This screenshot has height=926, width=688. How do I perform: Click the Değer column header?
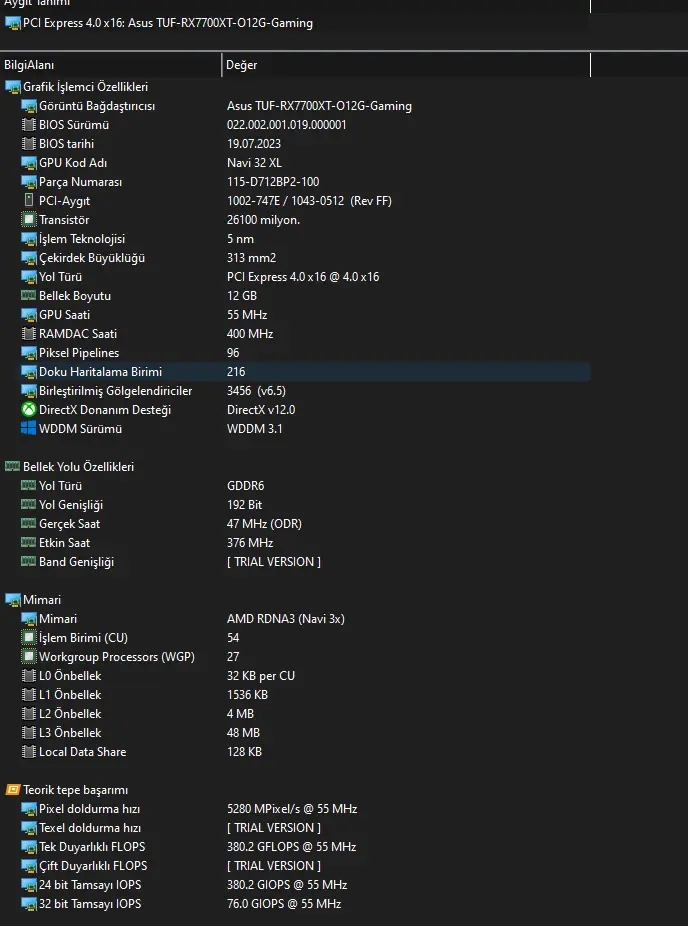tap(406, 65)
